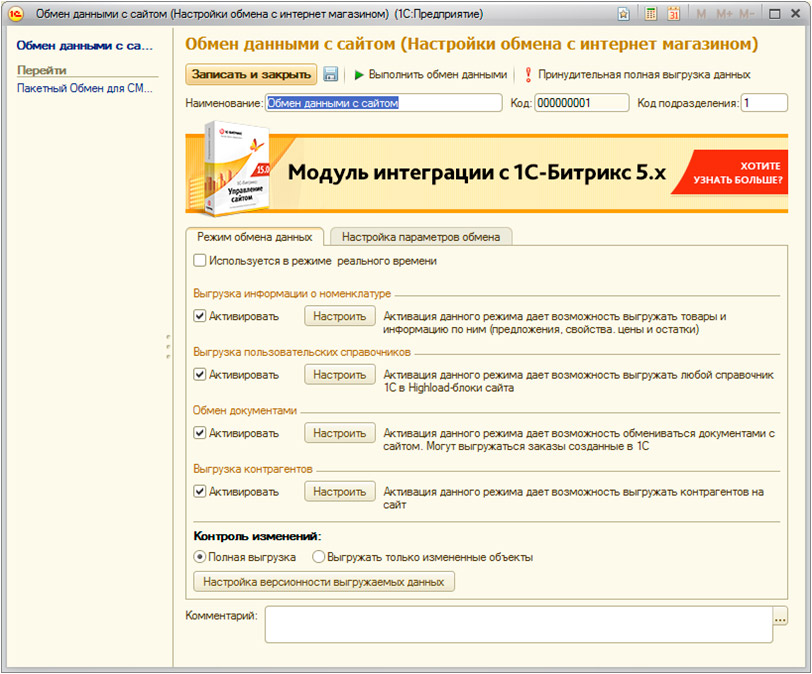Open the calendar icon in the title bar
Image resolution: width=812 pixels, height=674 pixels.
[674, 14]
